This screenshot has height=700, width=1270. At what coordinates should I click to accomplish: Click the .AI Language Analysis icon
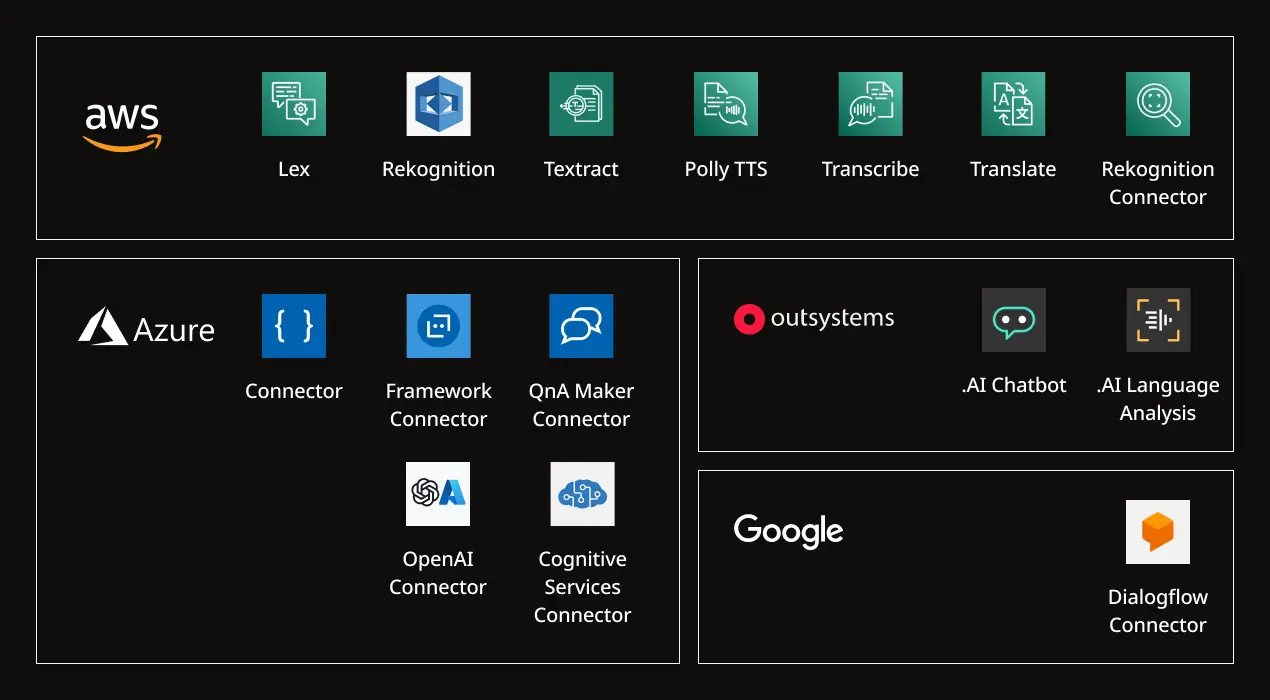1157,320
